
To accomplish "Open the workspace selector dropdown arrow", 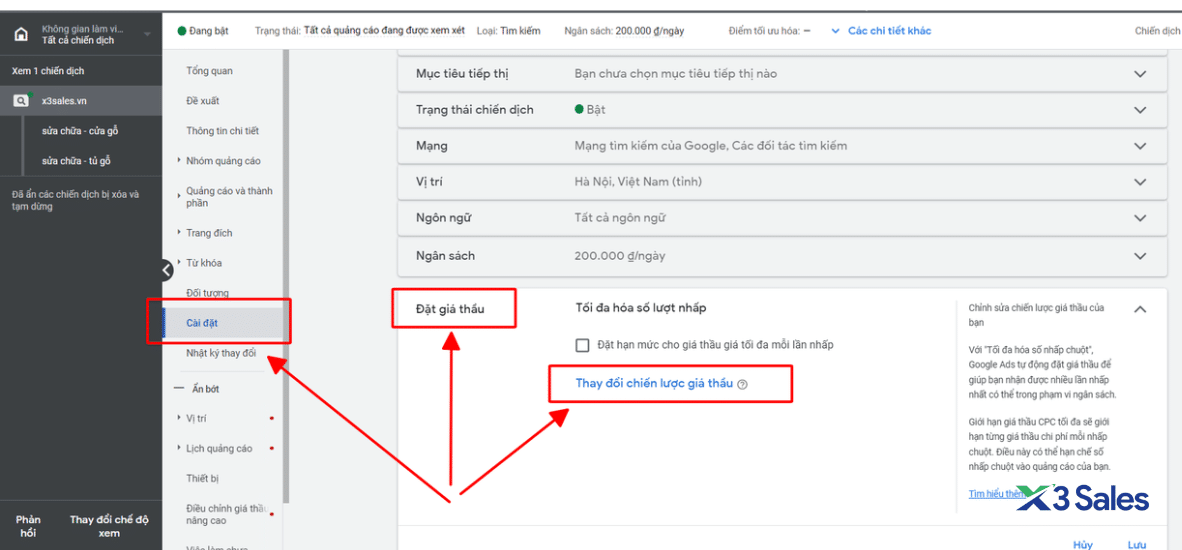I will [x=147, y=34].
